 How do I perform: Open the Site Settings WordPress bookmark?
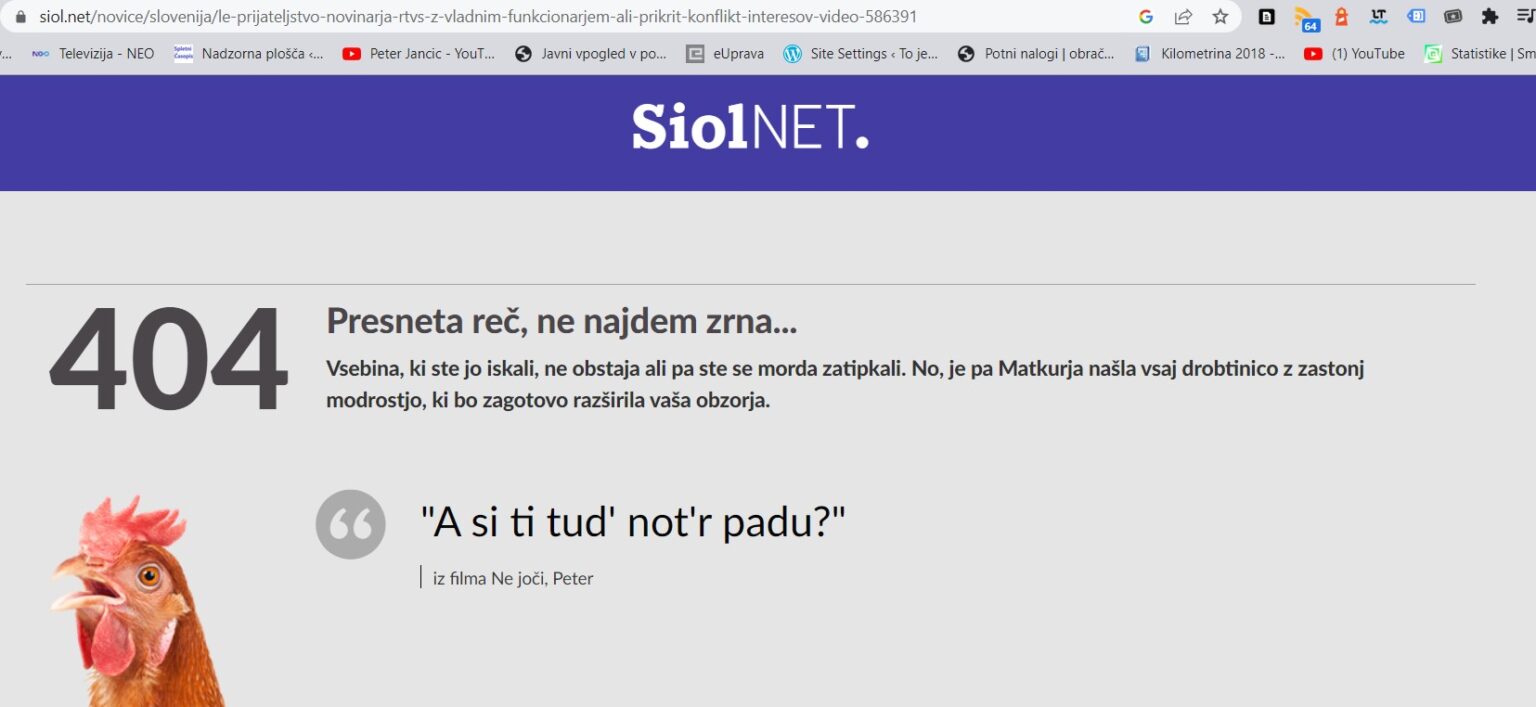coord(861,54)
